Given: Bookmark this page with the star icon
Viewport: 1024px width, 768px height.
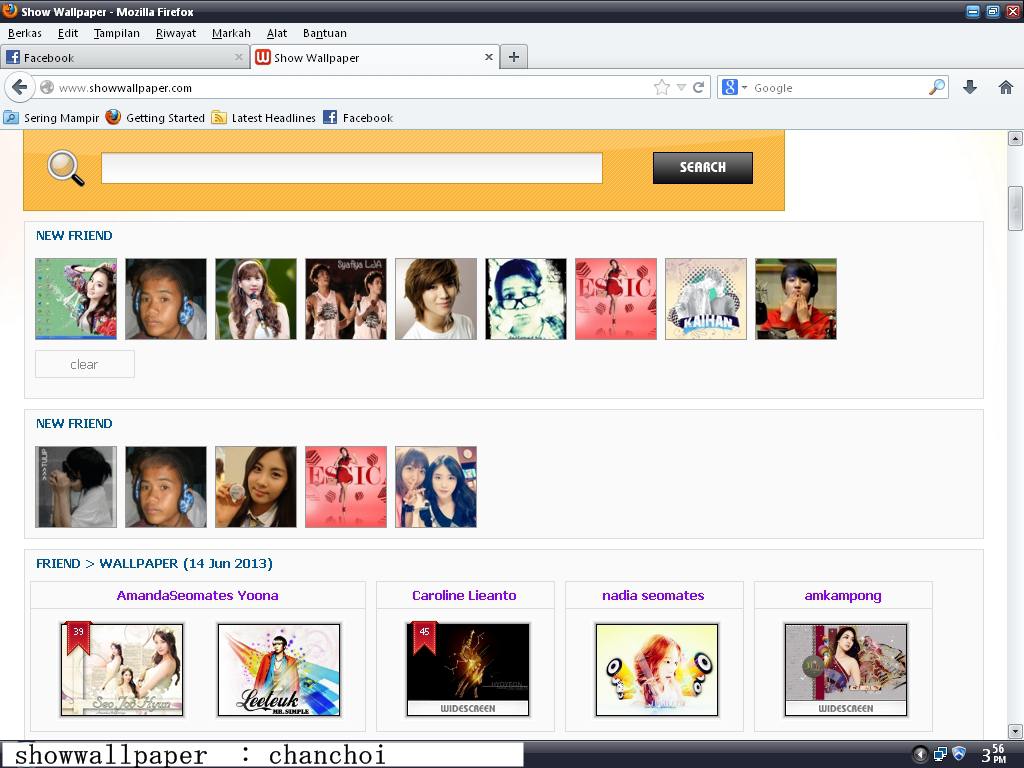Looking at the screenshot, I should pyautogui.click(x=661, y=87).
